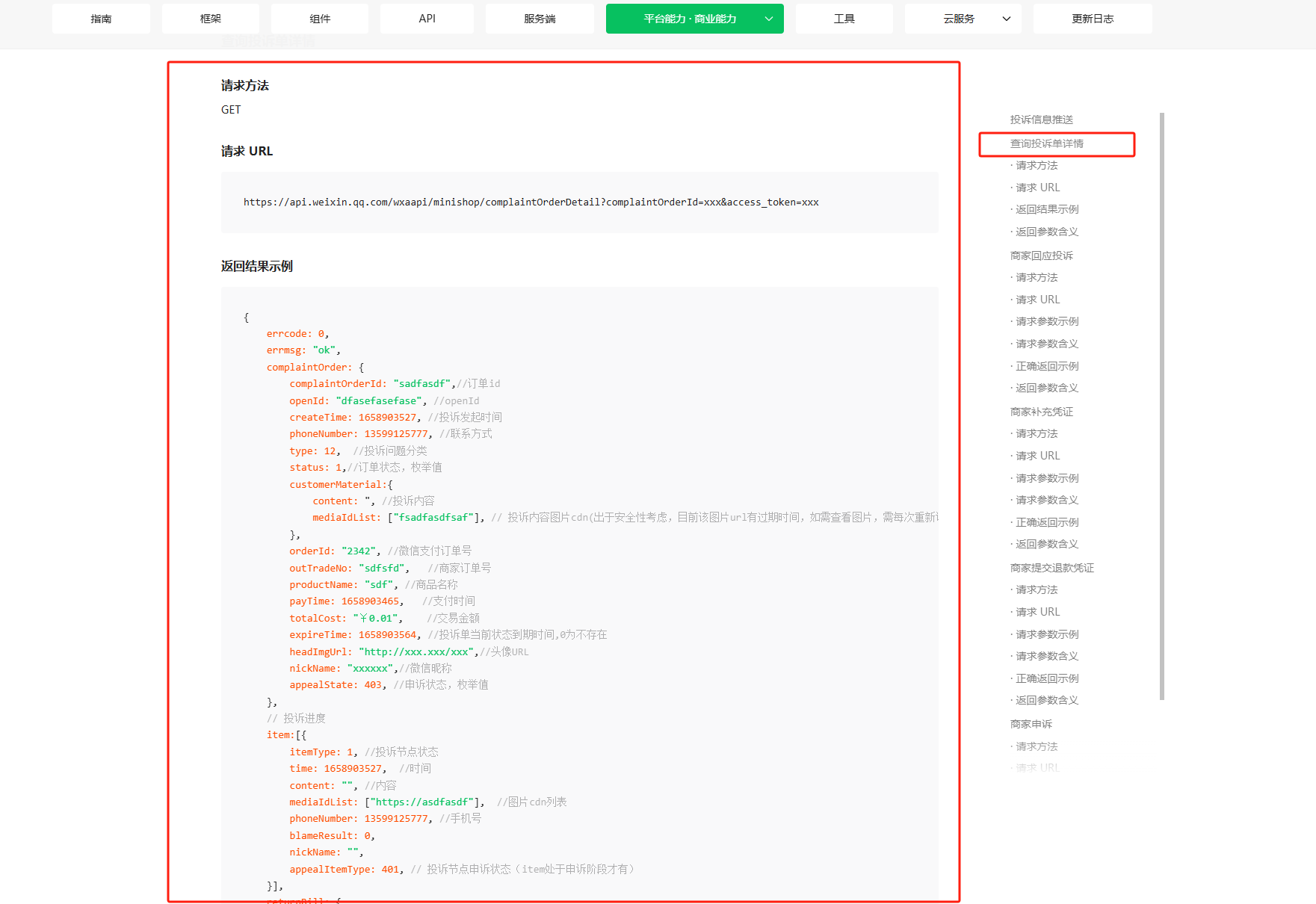Click the createTime 1658903527 code line
The image size is (1316, 904).
tap(396, 418)
